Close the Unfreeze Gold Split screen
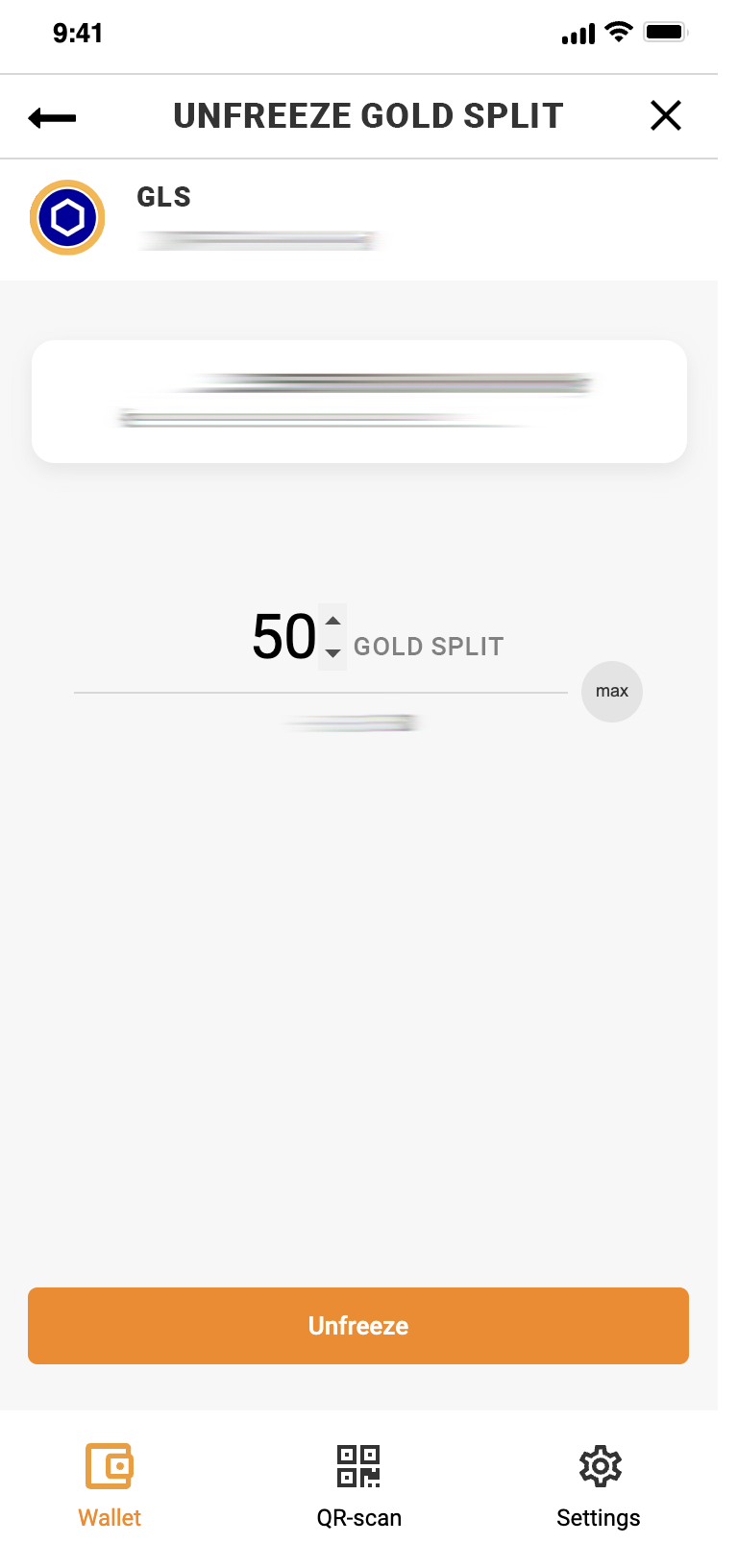 point(665,116)
